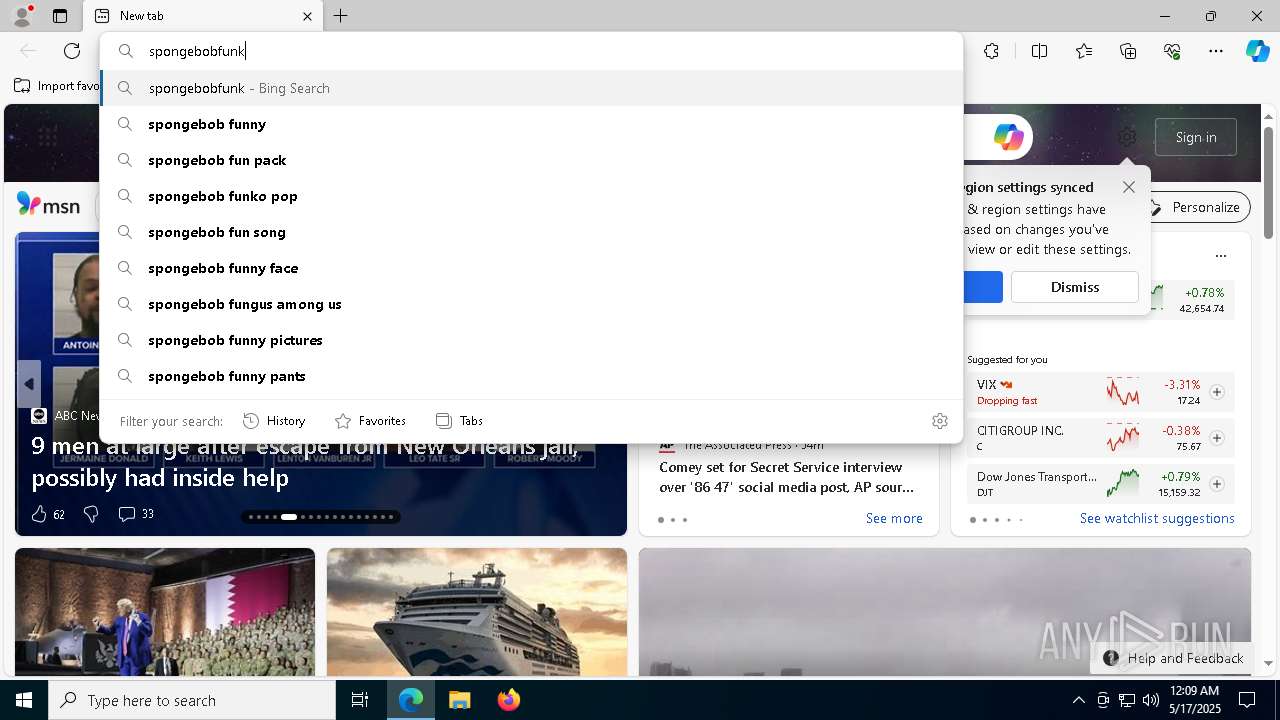Open File Explorer from taskbar

(459, 700)
